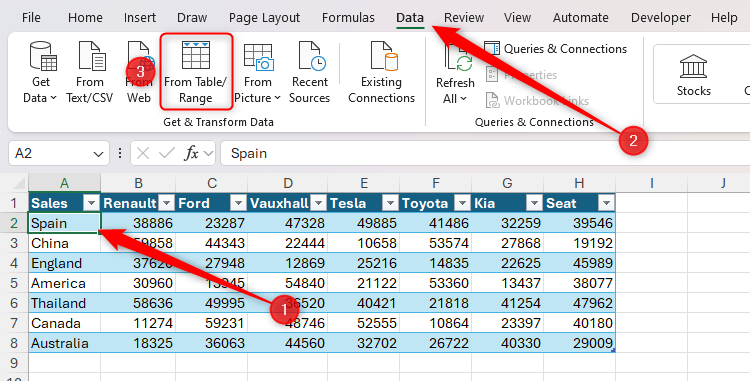Open Tesla column filter dropdown

390,203
